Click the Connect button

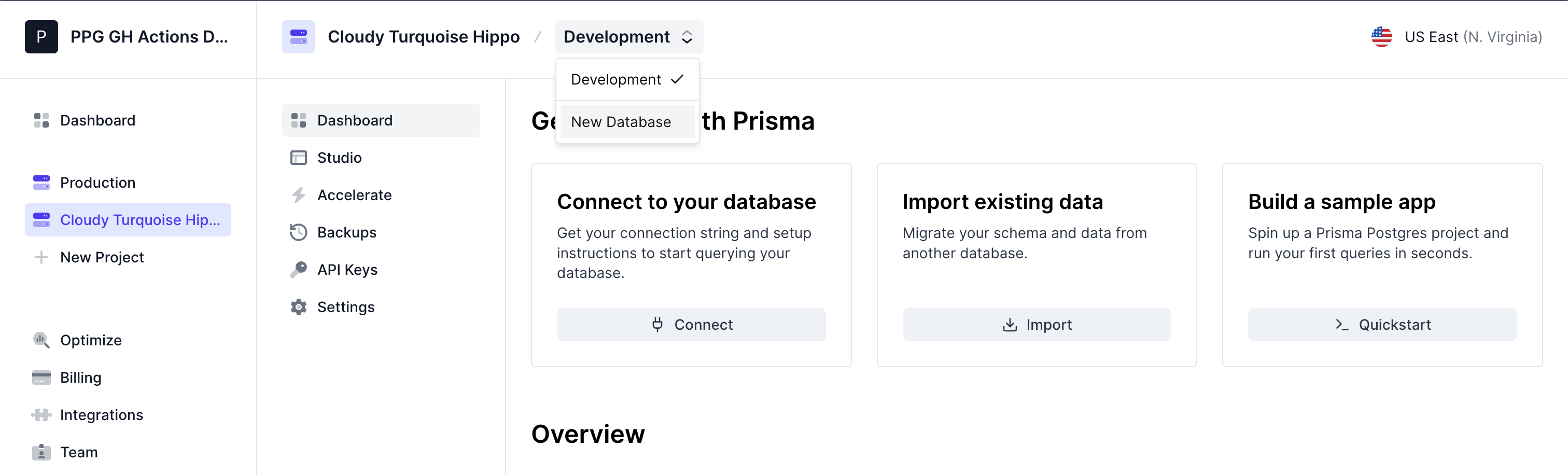pyautogui.click(x=691, y=325)
